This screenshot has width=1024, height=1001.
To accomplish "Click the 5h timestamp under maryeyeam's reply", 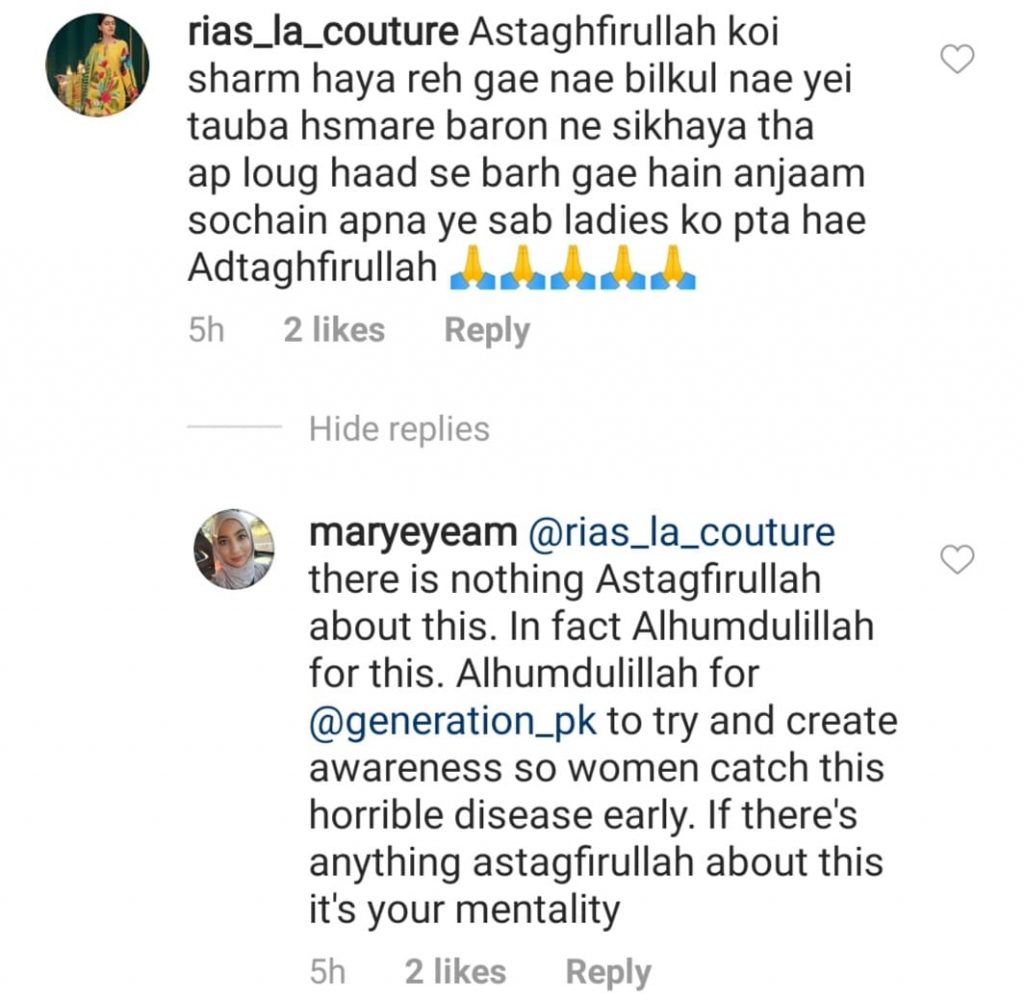I will tap(328, 972).
